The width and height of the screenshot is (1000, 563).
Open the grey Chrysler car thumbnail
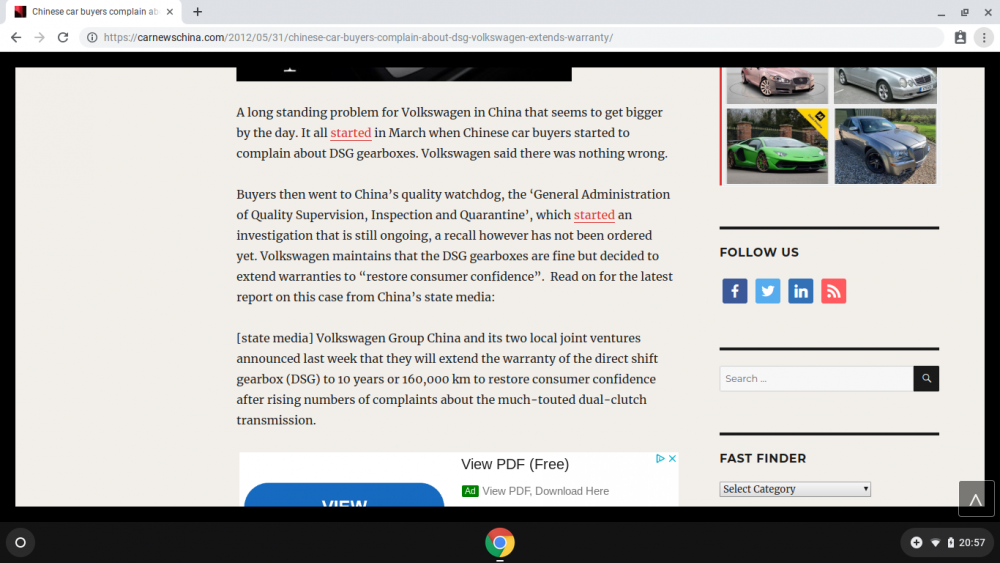[x=885, y=146]
